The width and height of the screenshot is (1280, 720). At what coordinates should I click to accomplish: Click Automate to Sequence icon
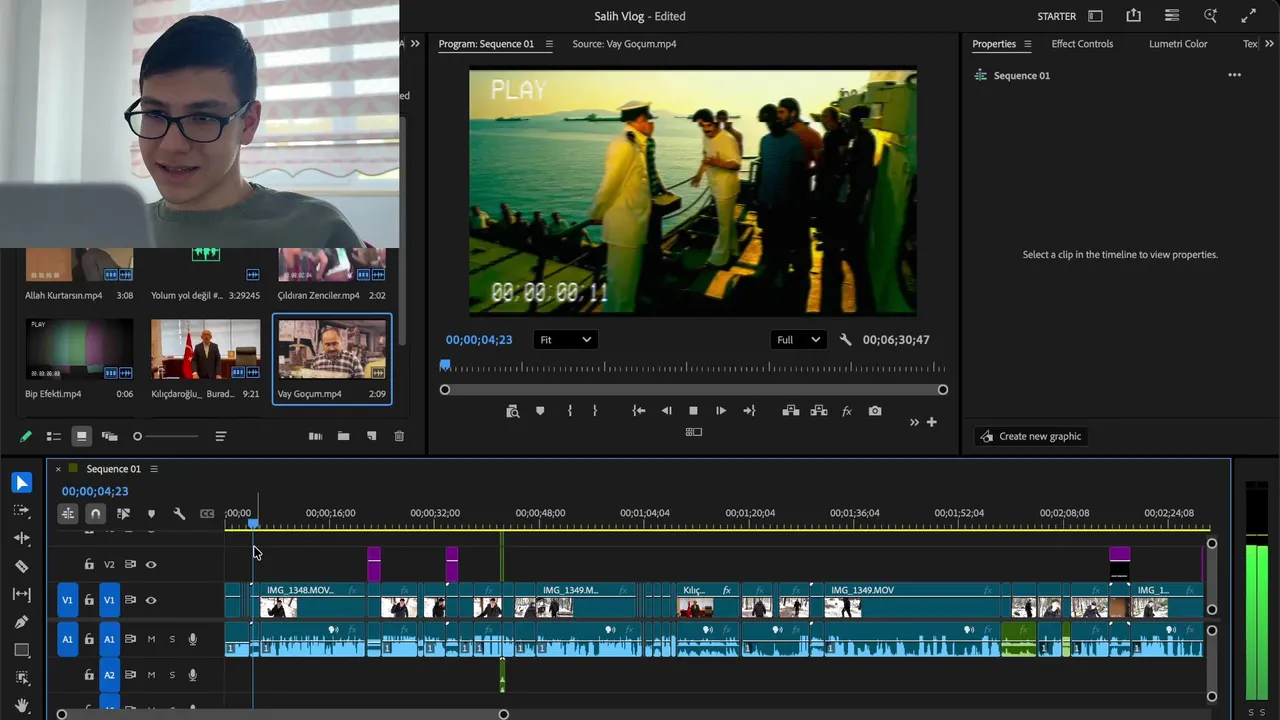[x=315, y=436]
